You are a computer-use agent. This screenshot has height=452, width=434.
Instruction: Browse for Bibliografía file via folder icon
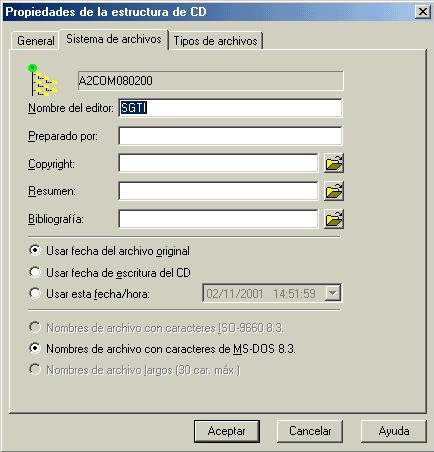(x=334, y=219)
